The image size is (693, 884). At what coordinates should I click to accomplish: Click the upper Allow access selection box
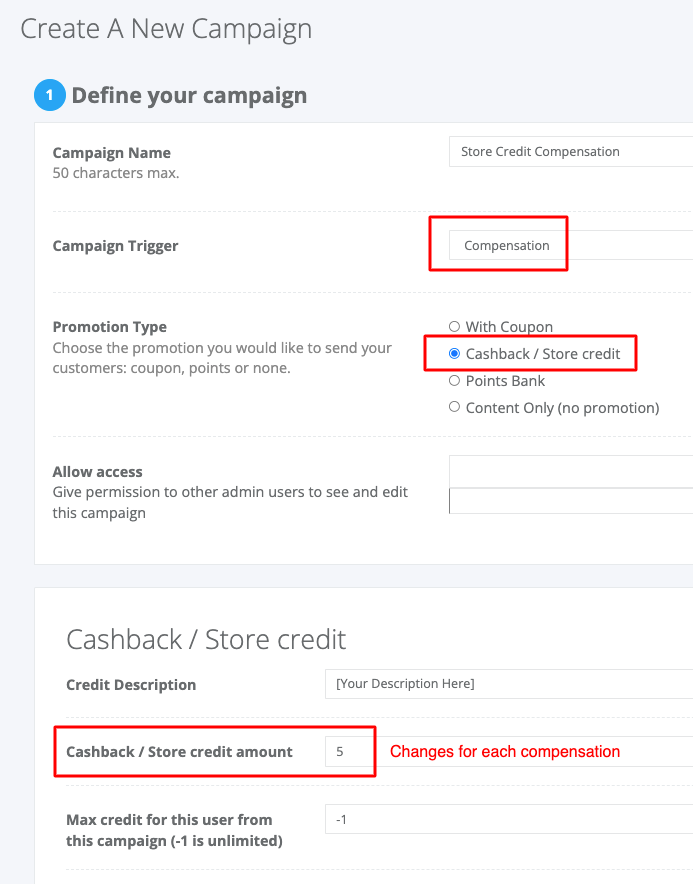click(571, 471)
